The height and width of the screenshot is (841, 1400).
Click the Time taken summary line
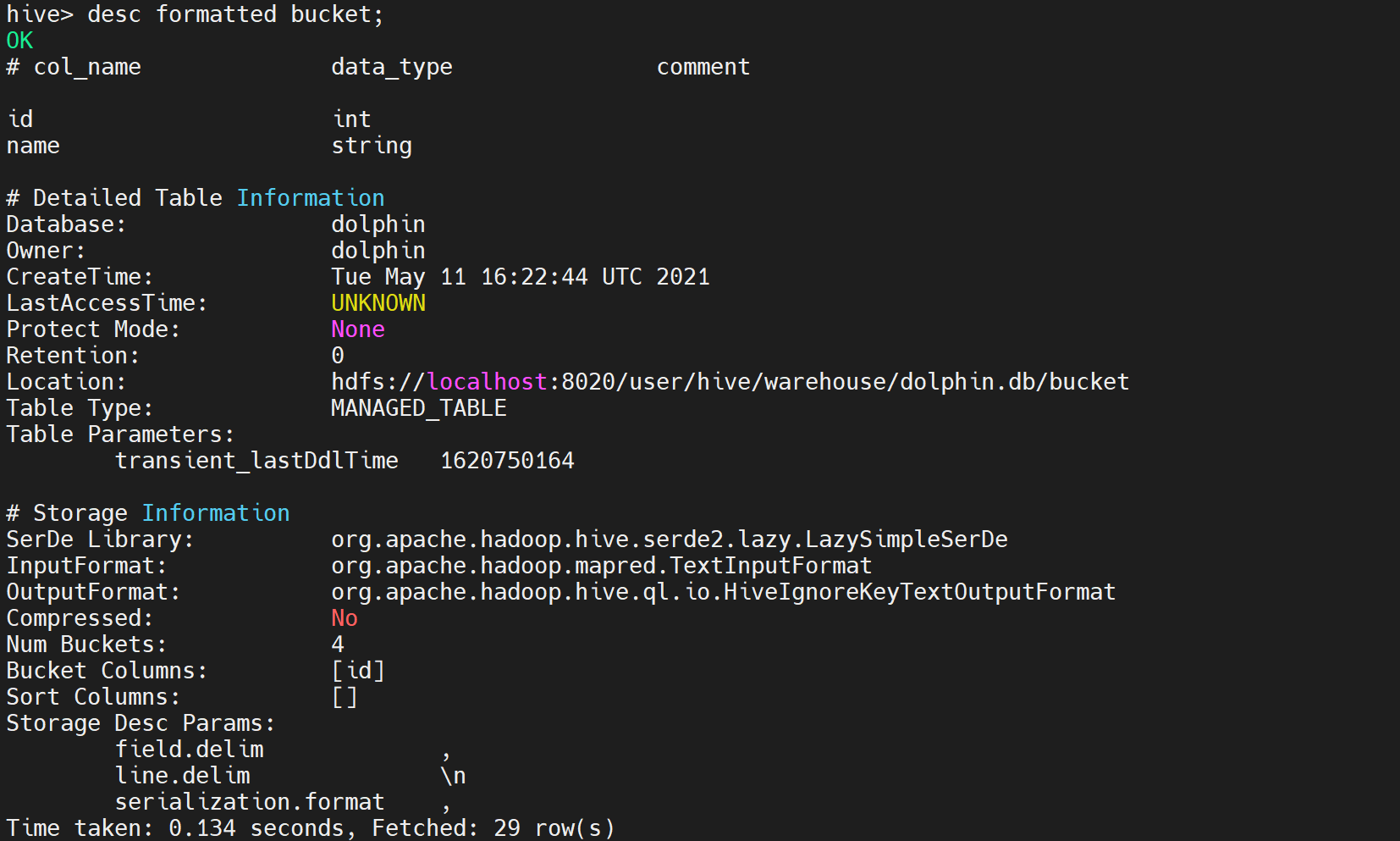pos(311,828)
